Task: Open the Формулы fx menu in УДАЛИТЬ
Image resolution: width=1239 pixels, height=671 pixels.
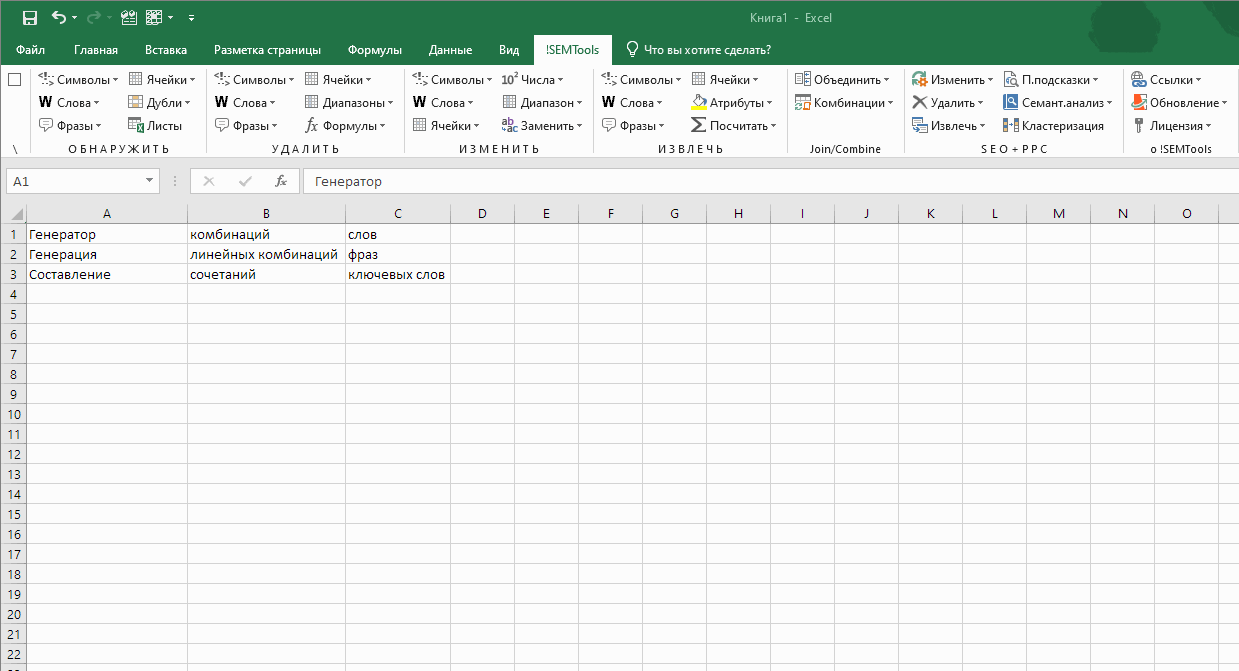Action: pos(345,125)
